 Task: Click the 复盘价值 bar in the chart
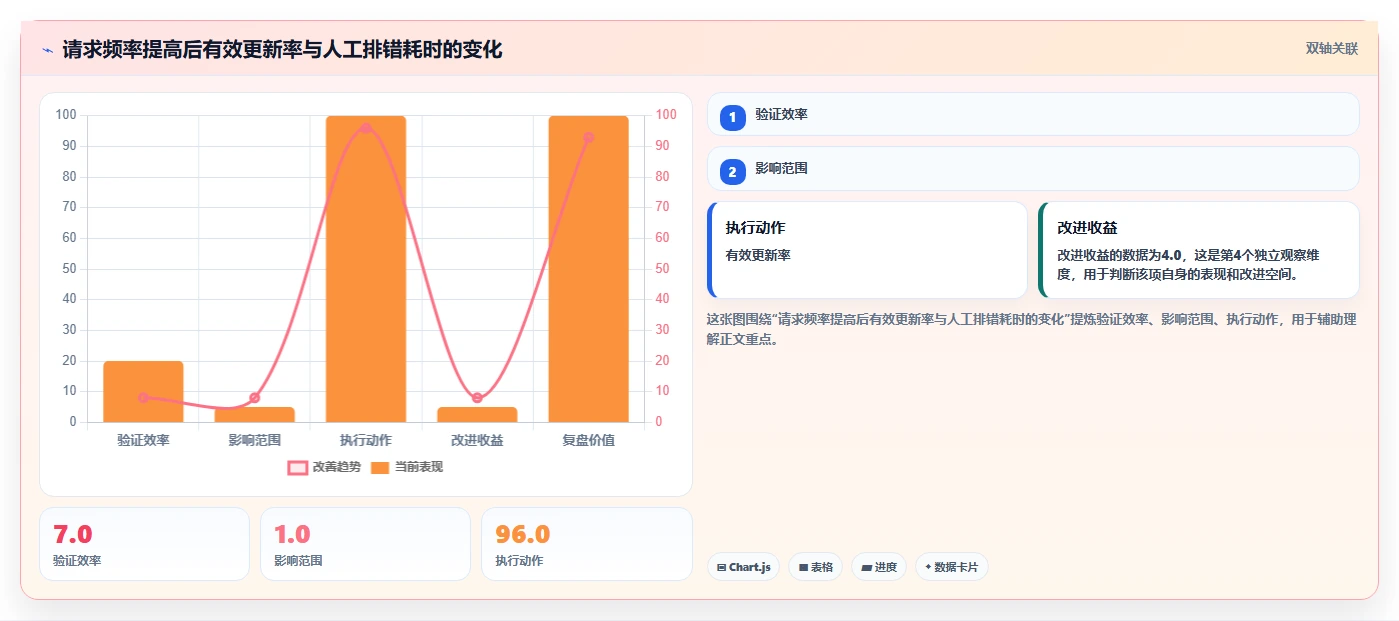589,269
